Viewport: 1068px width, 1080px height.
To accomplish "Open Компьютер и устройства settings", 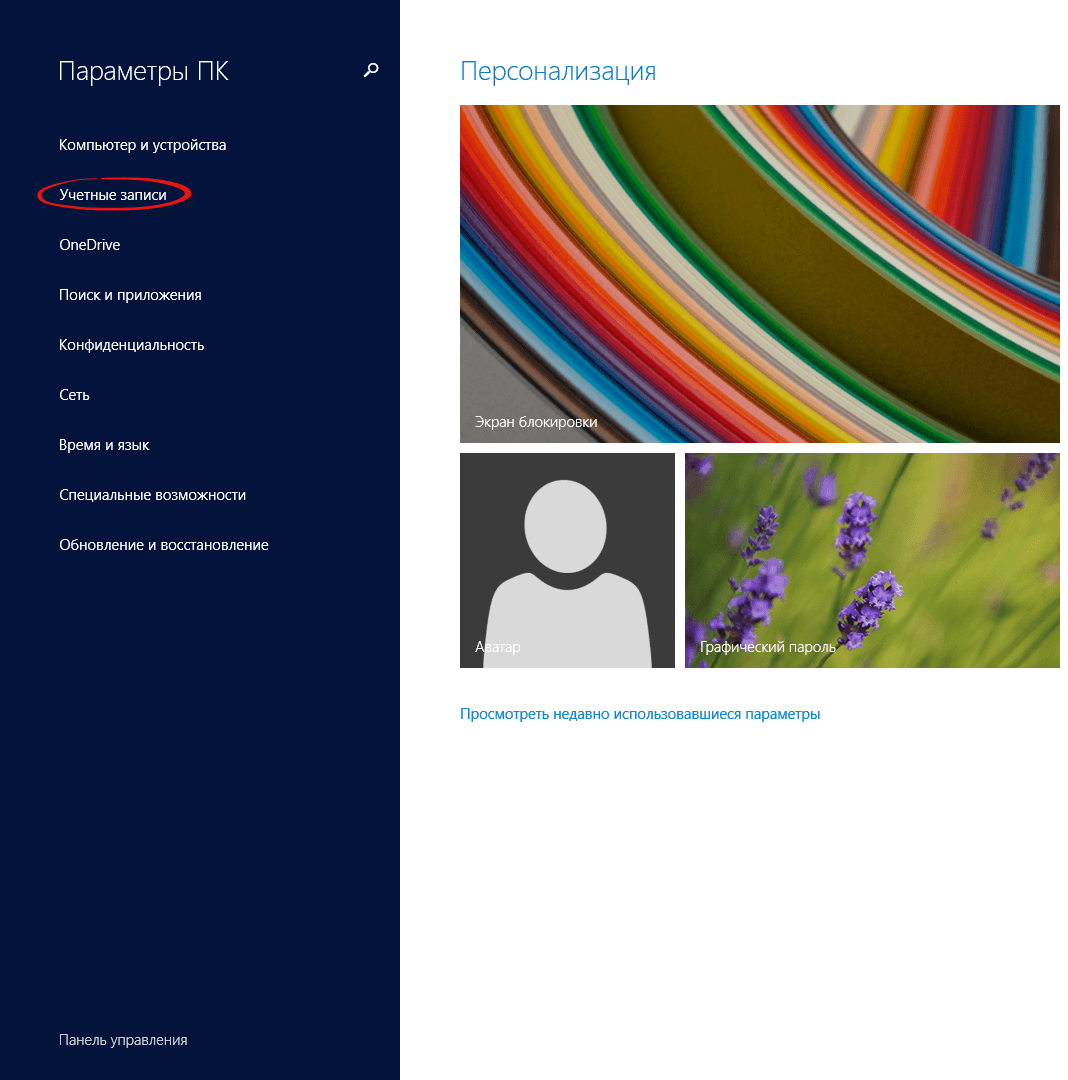I will coord(143,145).
